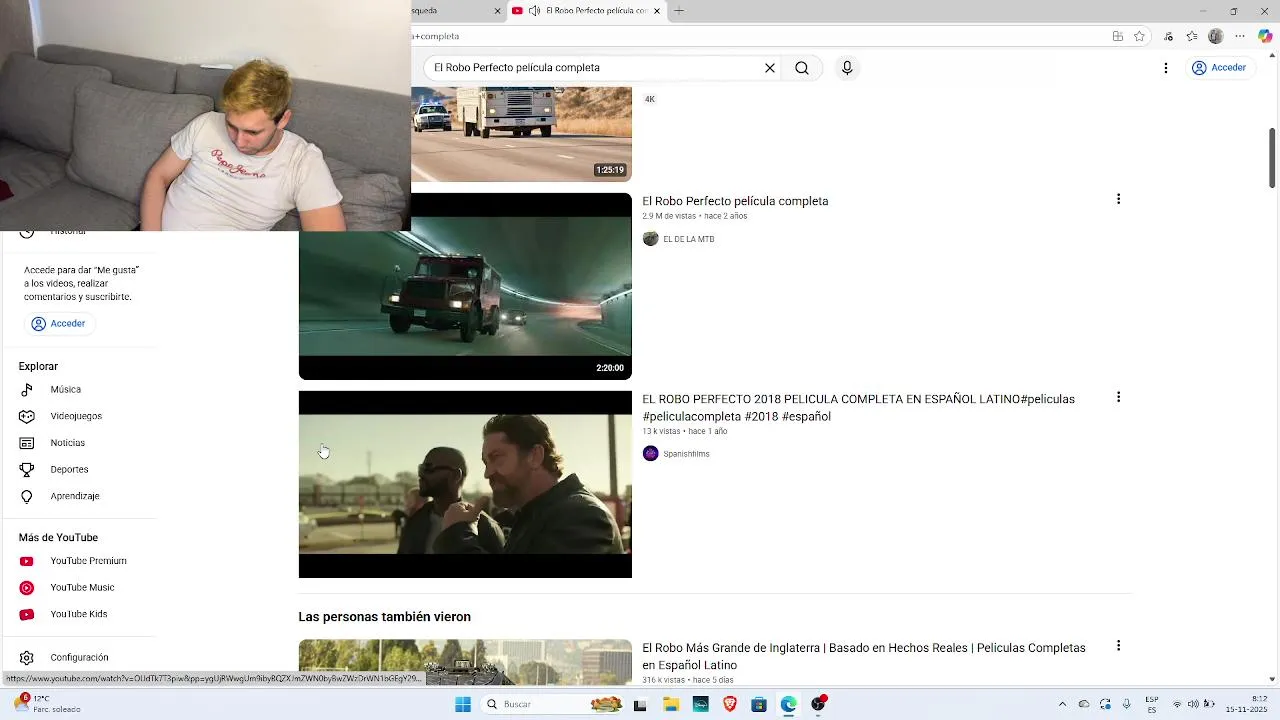Click the page vertical scrollbar thumb
The height and width of the screenshot is (720, 1280).
pos(1272,158)
